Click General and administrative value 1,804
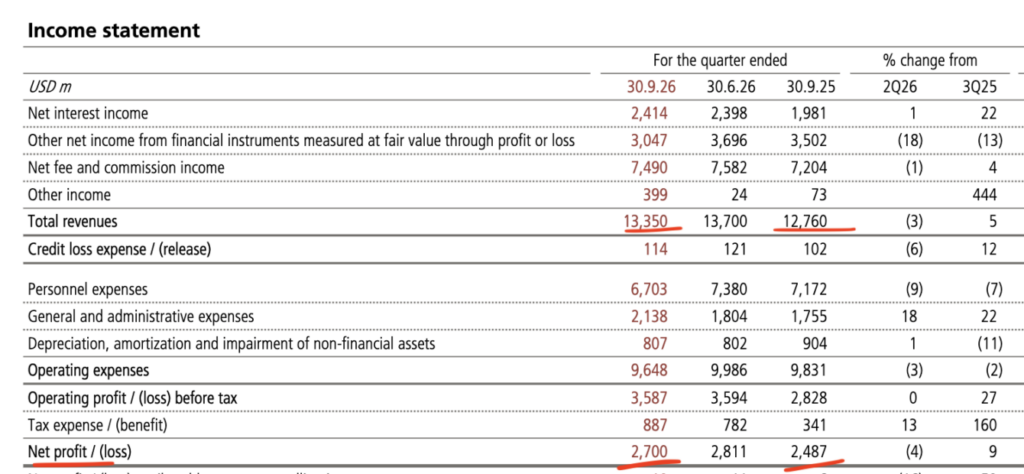Viewport: 1024px width, 474px height. click(729, 317)
